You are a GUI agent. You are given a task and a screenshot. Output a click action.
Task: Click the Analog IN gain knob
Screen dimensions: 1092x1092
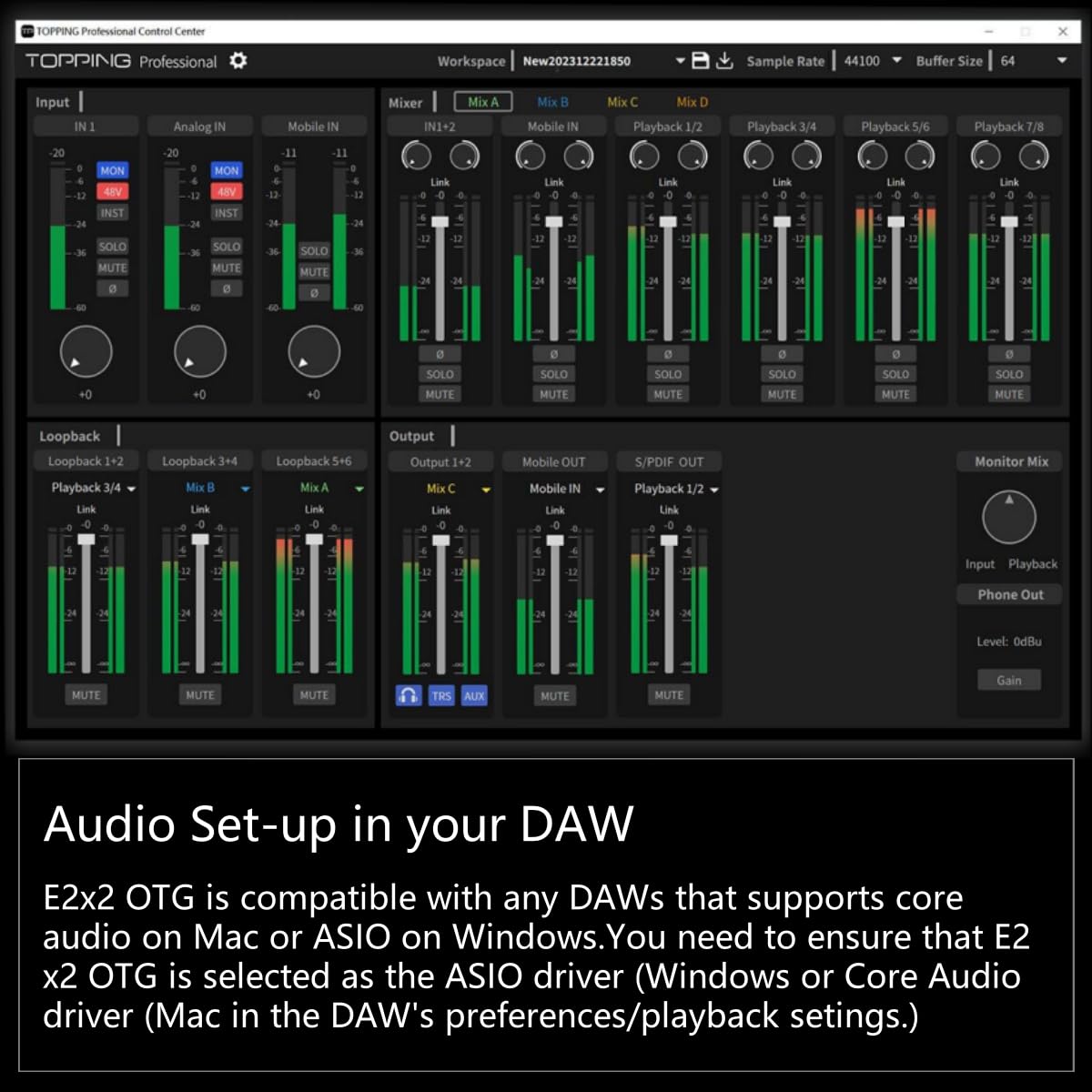tap(199, 352)
